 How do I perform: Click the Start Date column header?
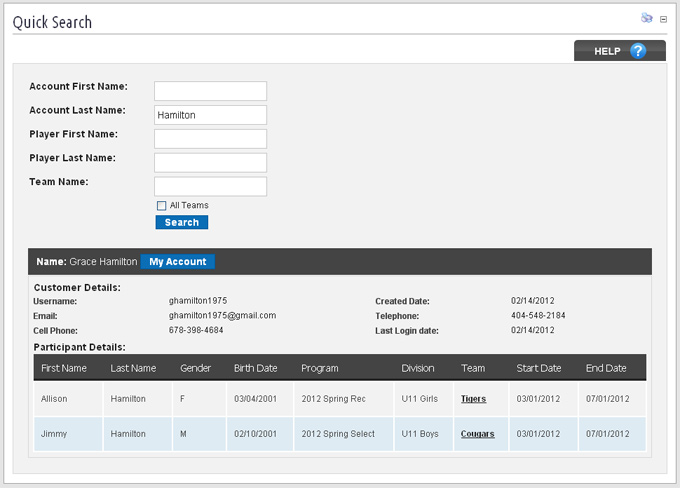pos(539,368)
